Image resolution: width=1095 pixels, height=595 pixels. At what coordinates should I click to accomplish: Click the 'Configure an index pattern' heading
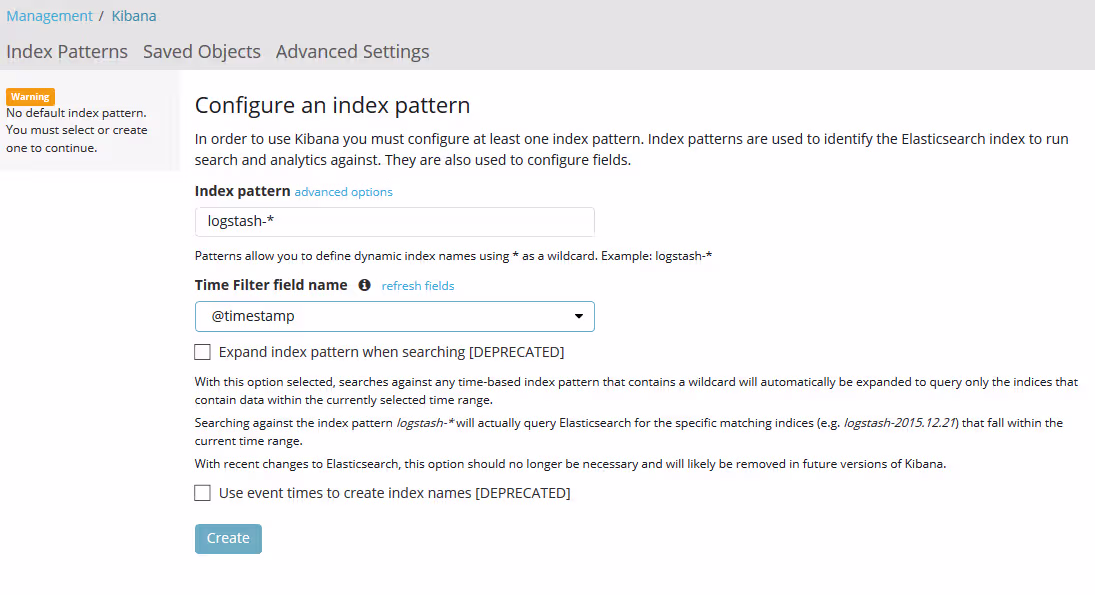pos(332,105)
